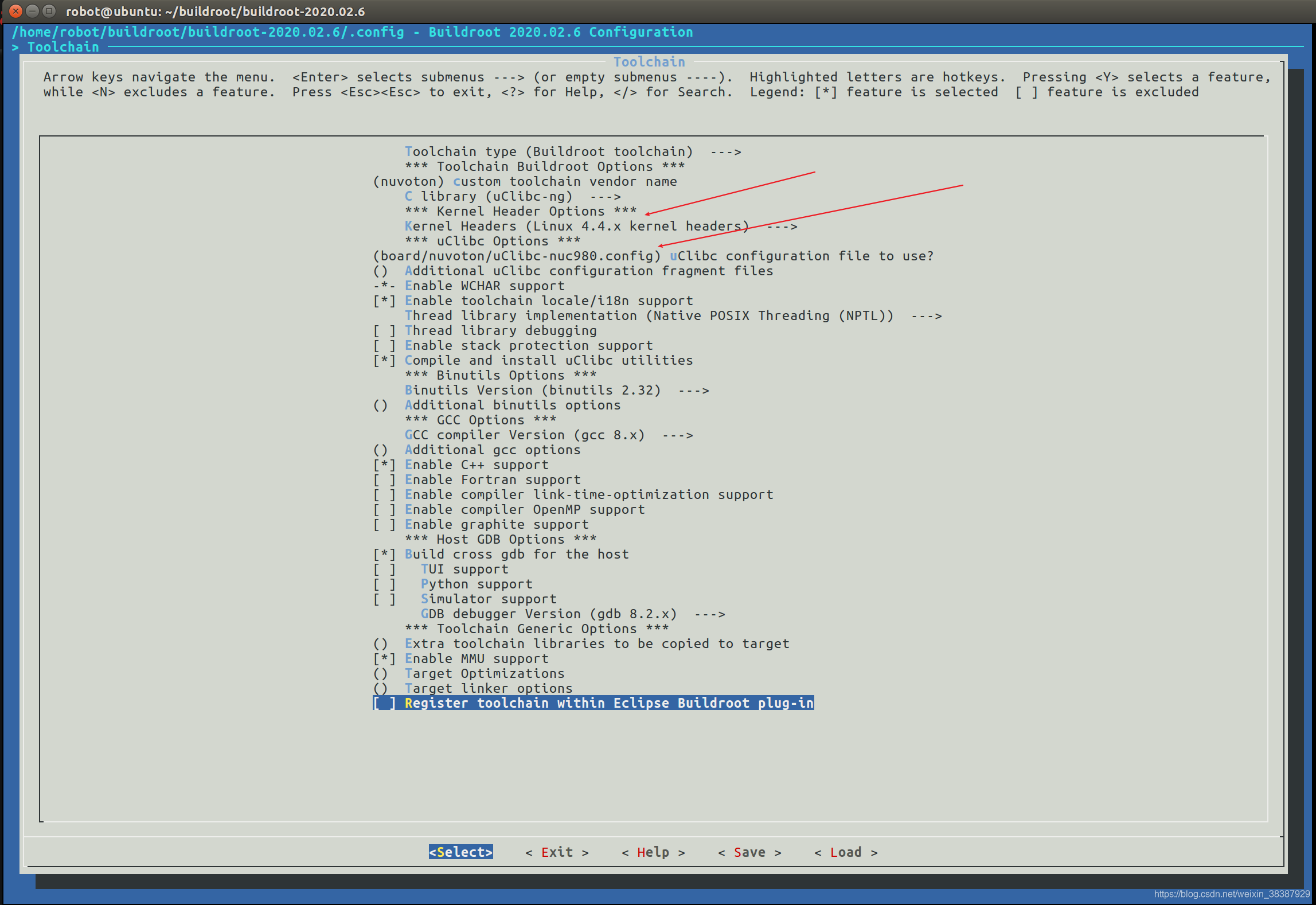Open the Binutils Version submenu
Image resolution: width=1316 pixels, height=905 pixels.
coord(557,390)
